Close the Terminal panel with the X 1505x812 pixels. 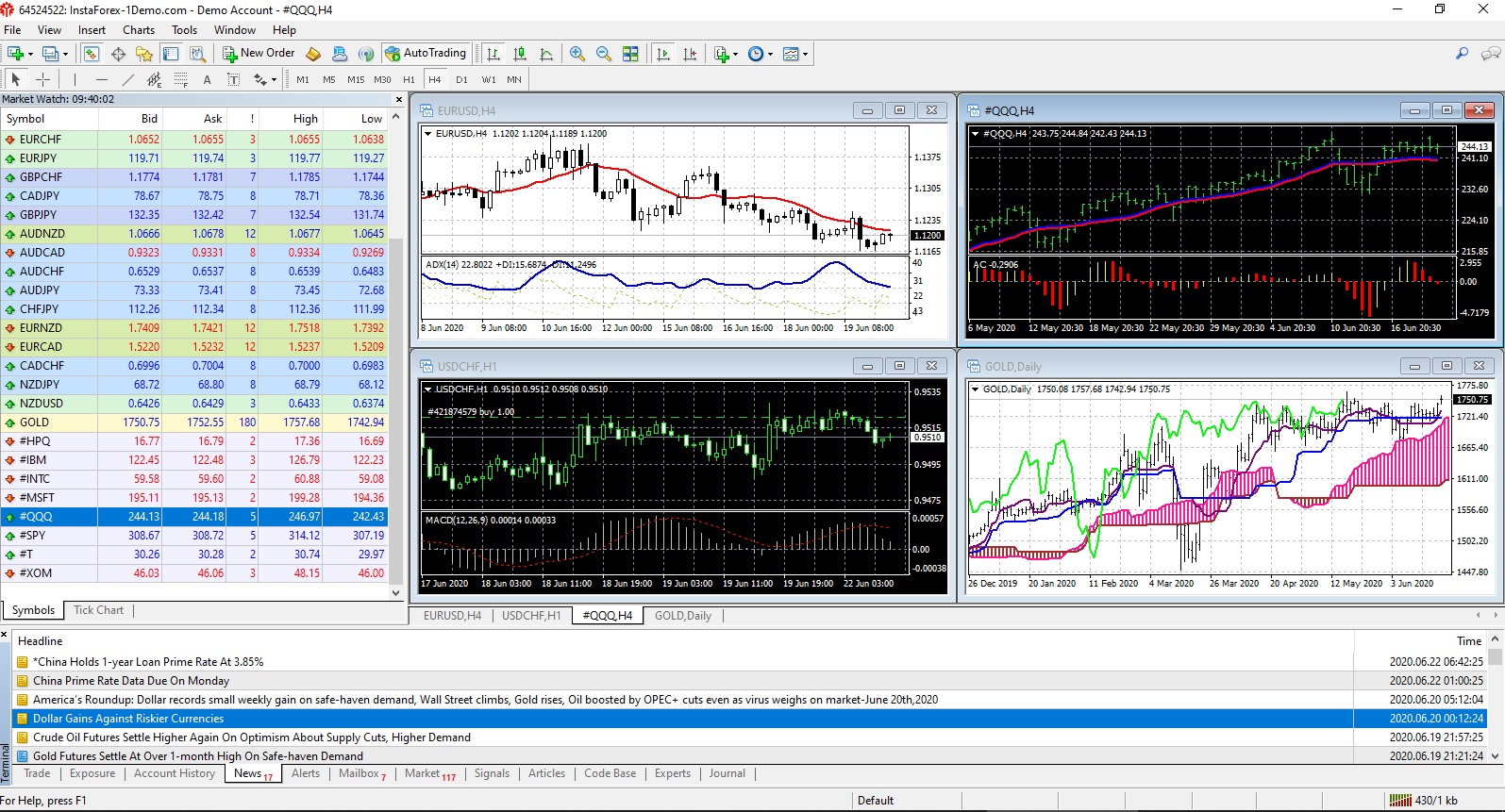(x=5, y=635)
